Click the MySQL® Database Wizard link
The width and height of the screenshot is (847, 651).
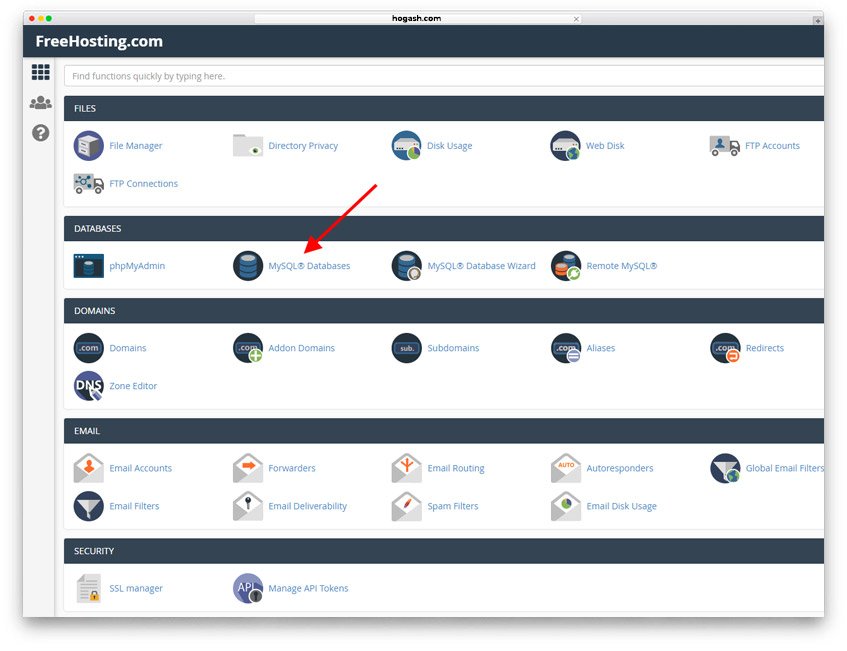(x=481, y=266)
